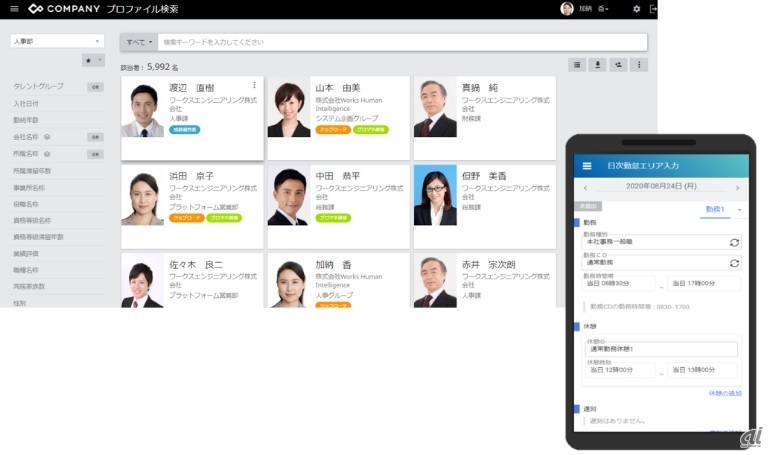Open the すべて search scope dropdown
This screenshot has height=455, width=770.
click(139, 42)
